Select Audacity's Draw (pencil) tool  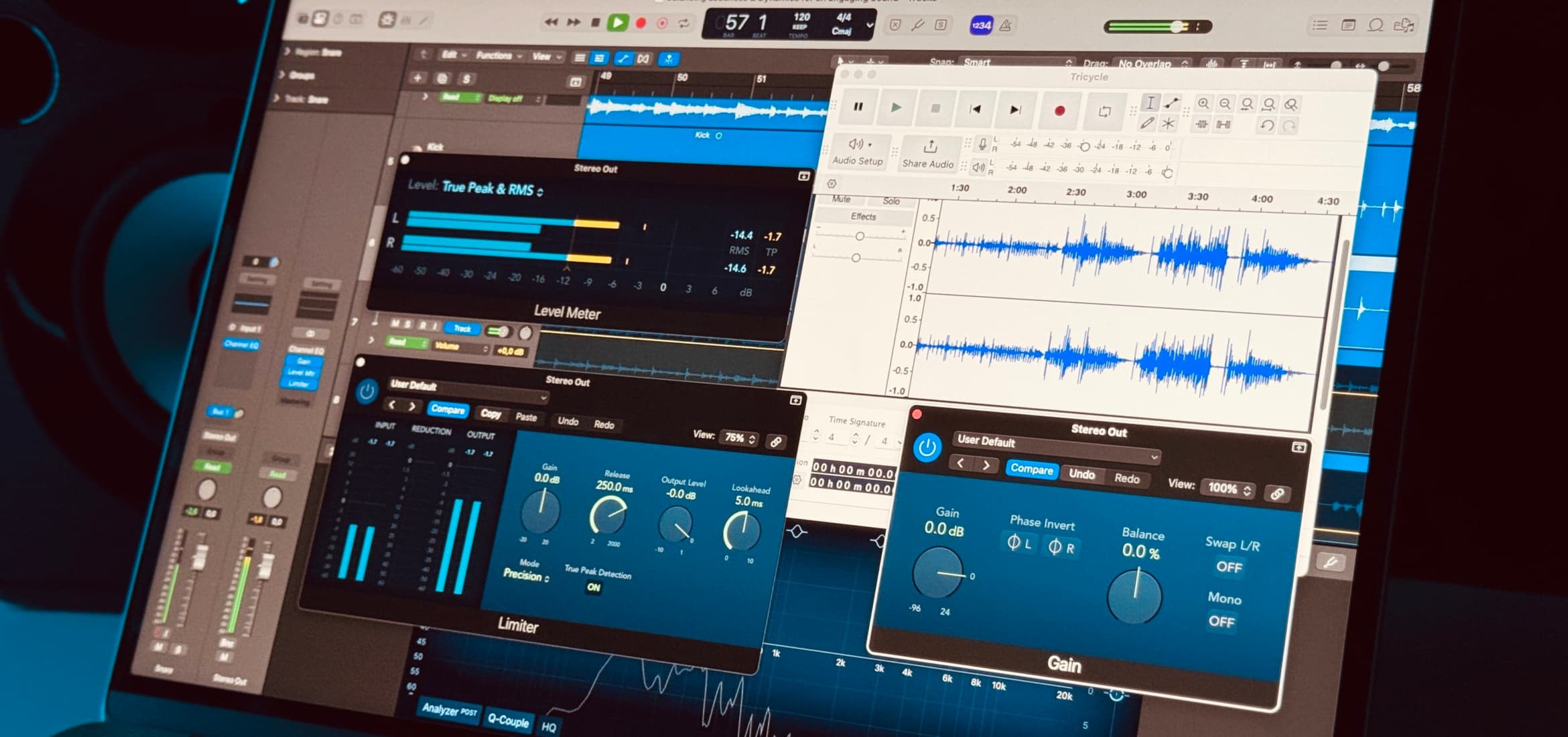(1147, 124)
